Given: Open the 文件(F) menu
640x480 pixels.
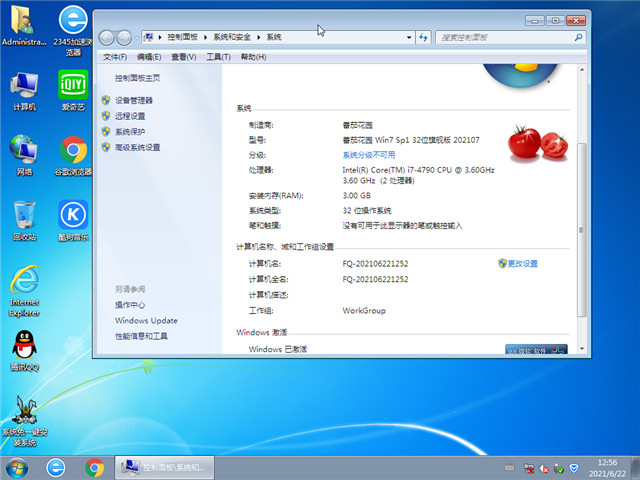Looking at the screenshot, I should 115,57.
